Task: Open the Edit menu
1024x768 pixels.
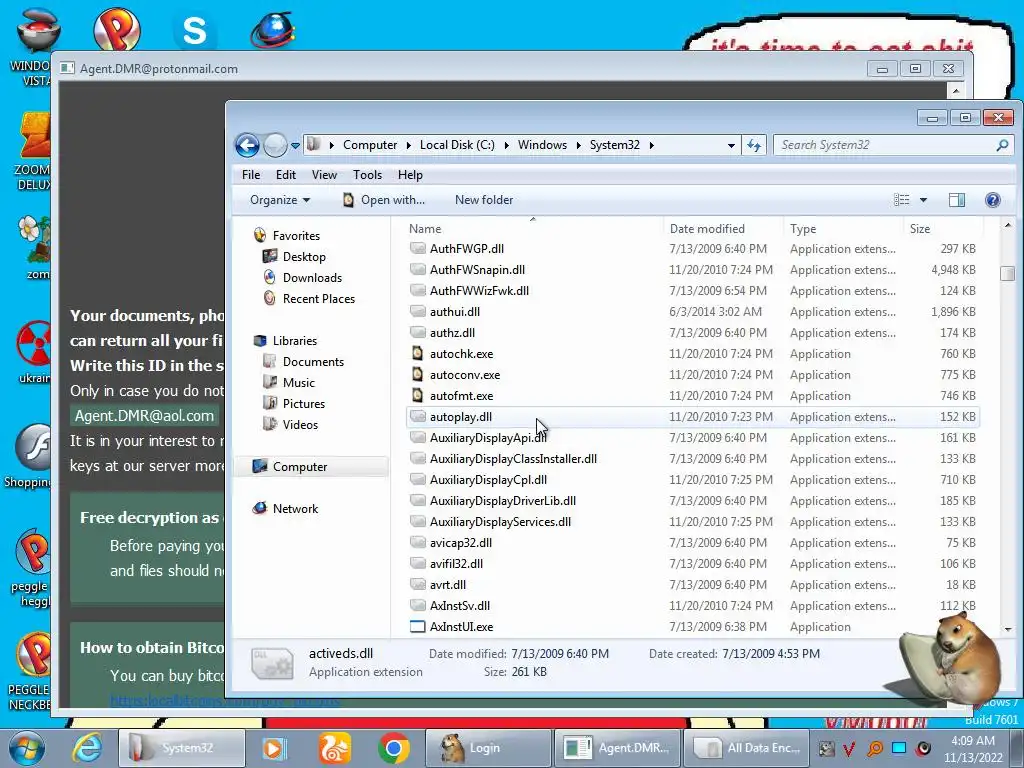Action: pos(285,175)
